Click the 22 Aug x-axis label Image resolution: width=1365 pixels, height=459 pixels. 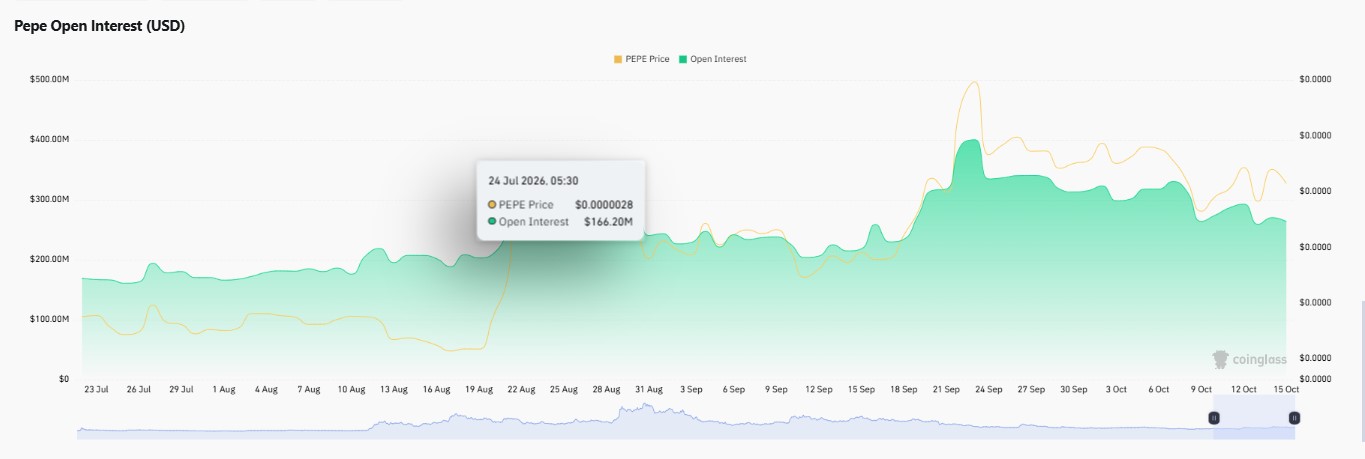click(521, 388)
